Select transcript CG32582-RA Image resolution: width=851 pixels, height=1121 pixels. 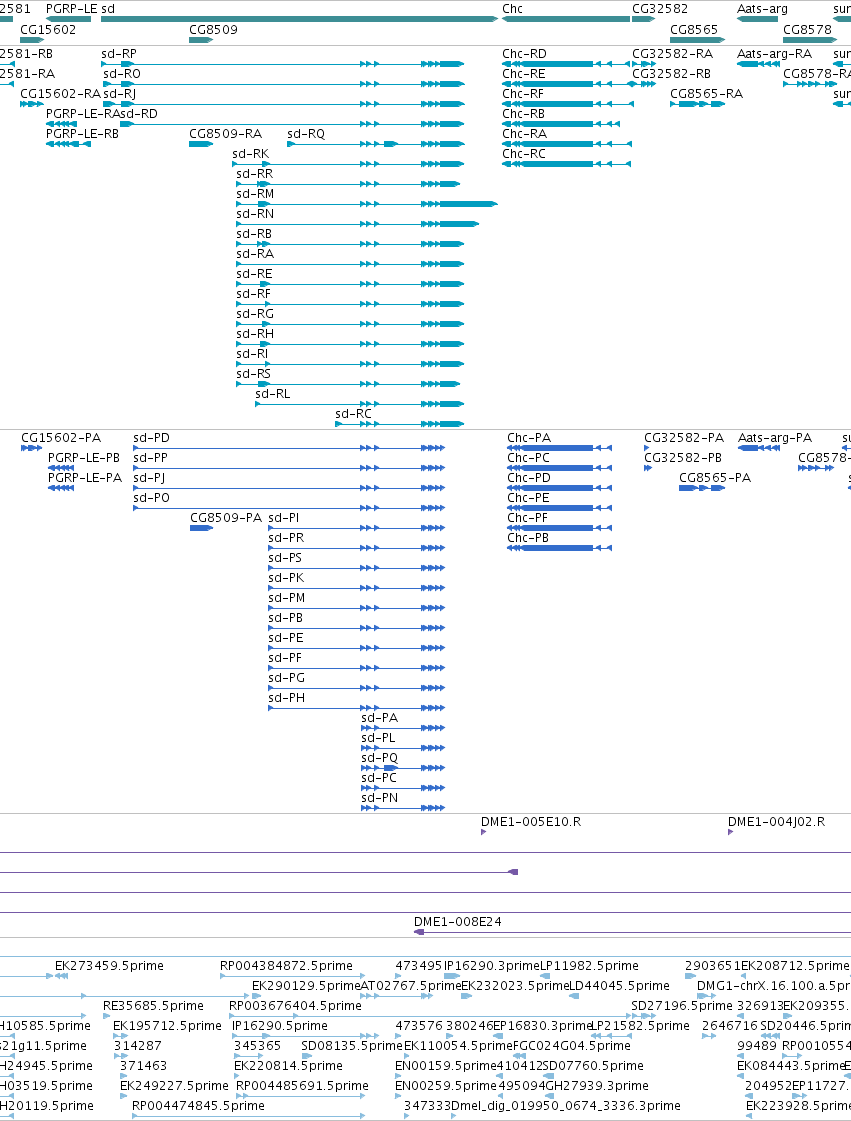coord(644,64)
